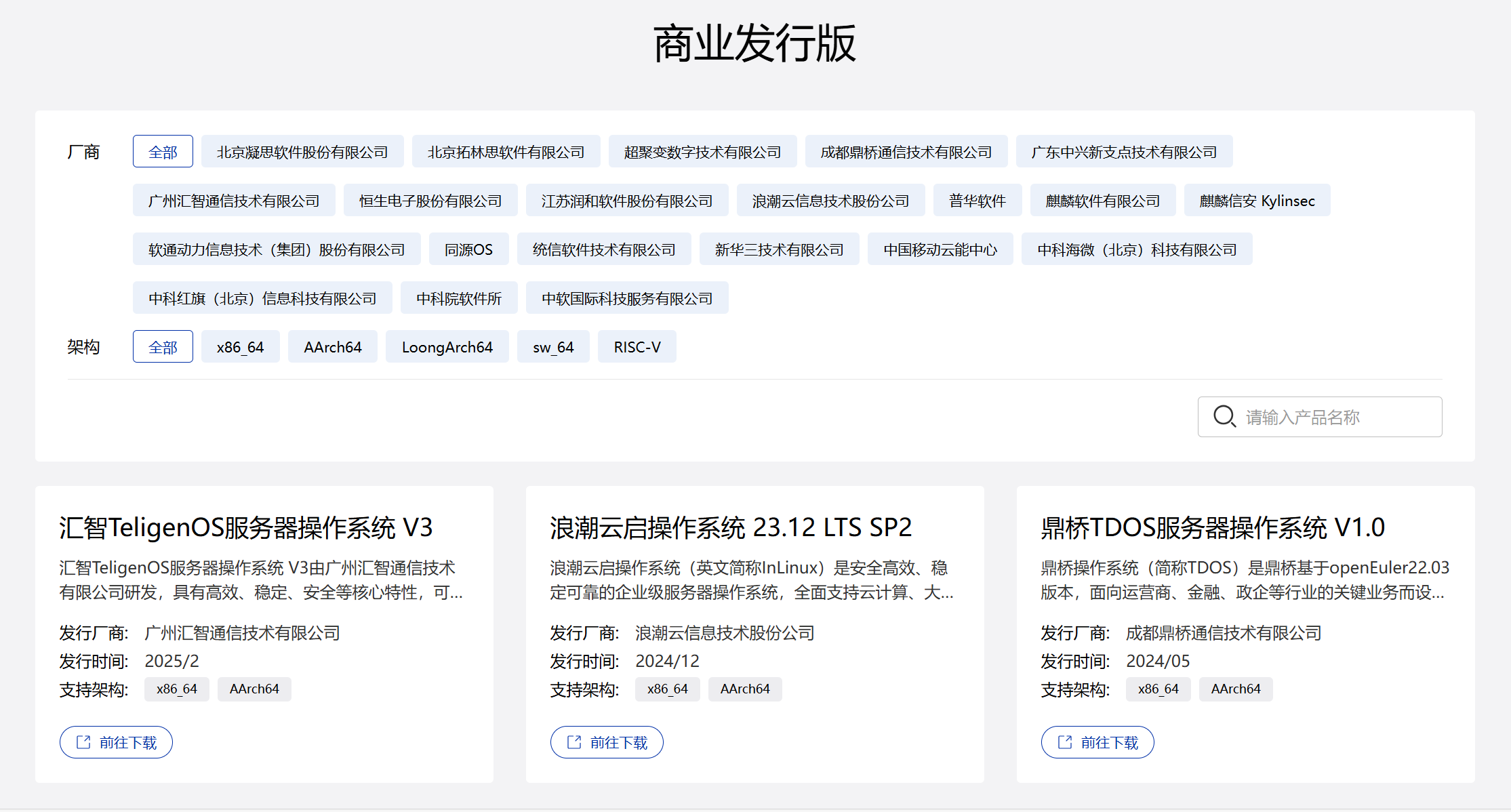Select the 全部 architecture filter
Screen dimensions: 1511x812
click(163, 347)
